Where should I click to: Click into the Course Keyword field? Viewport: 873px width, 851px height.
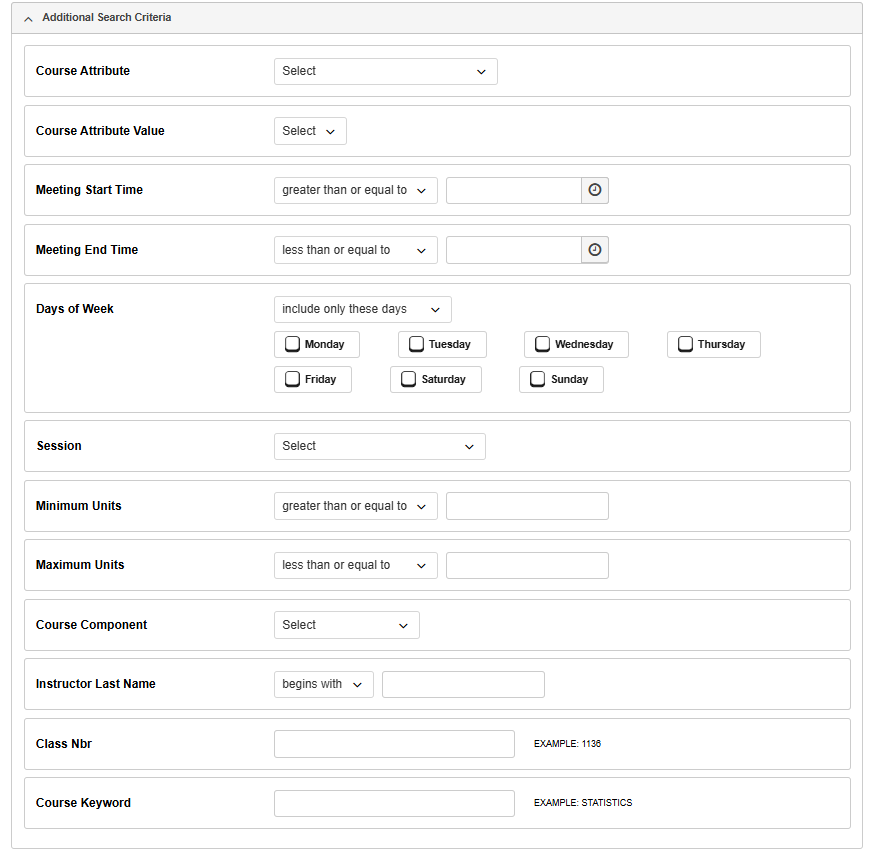(x=394, y=803)
